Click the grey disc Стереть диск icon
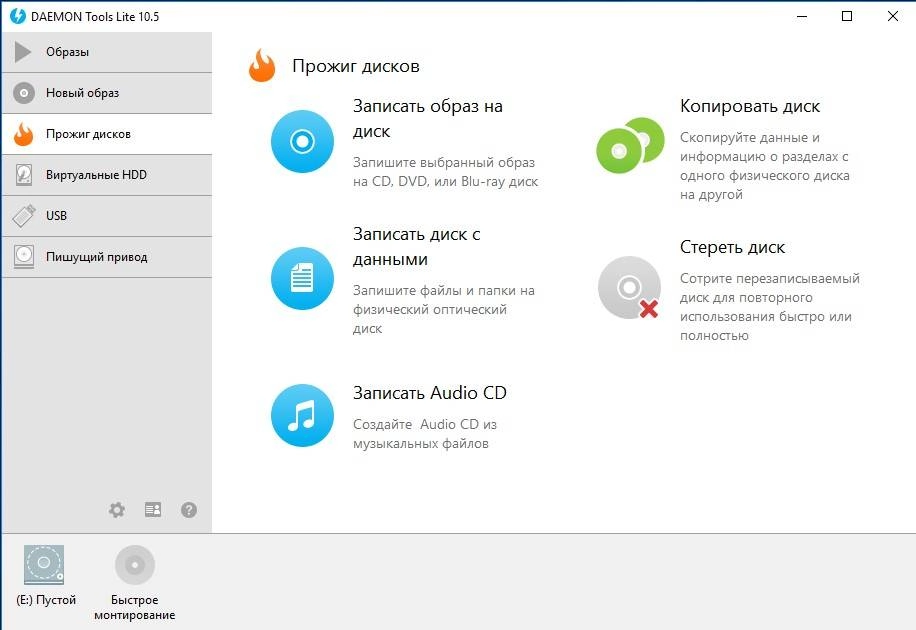The width and height of the screenshot is (916, 630). click(629, 288)
